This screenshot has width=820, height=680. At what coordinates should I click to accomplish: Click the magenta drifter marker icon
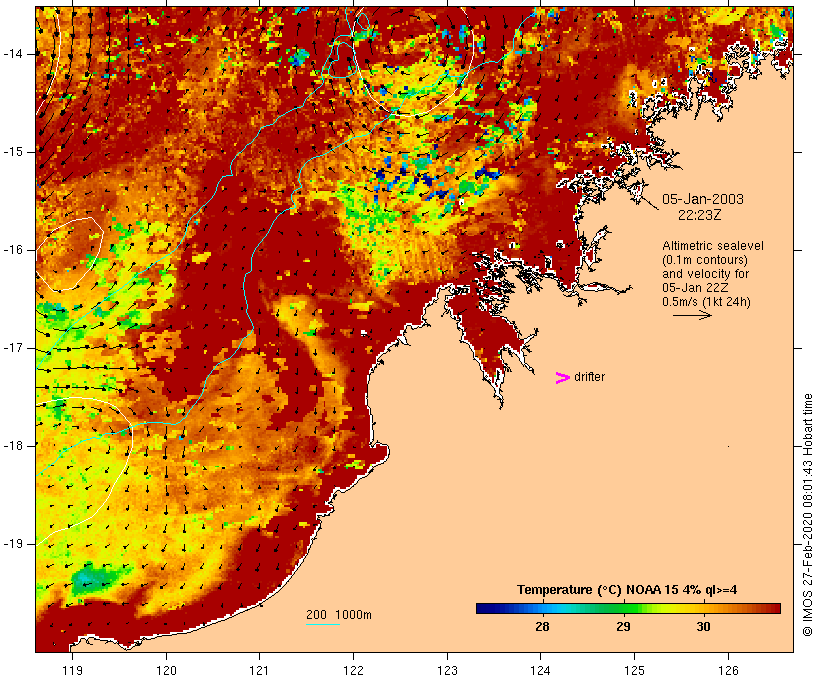563,378
